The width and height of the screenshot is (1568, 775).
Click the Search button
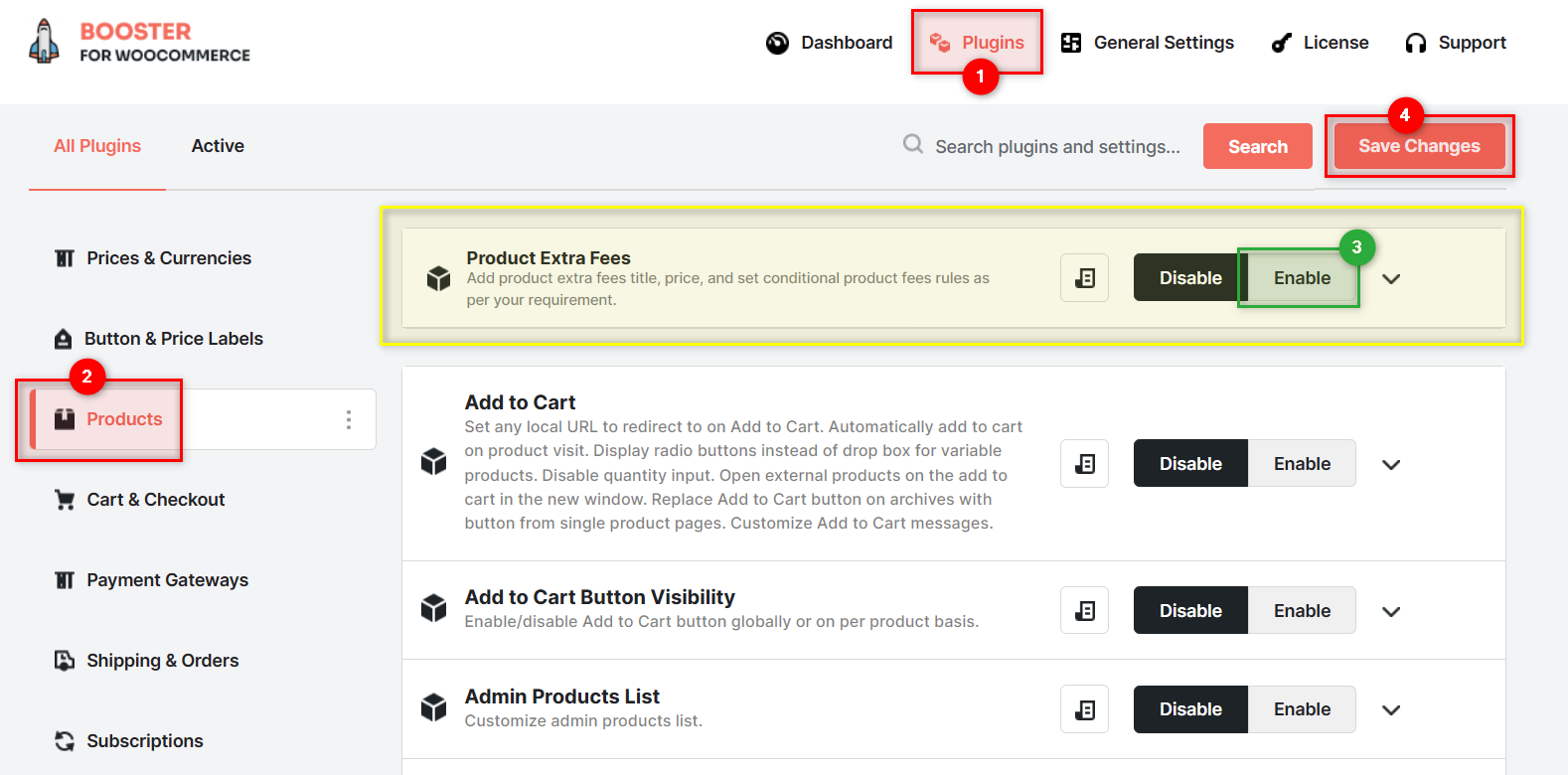coord(1258,146)
